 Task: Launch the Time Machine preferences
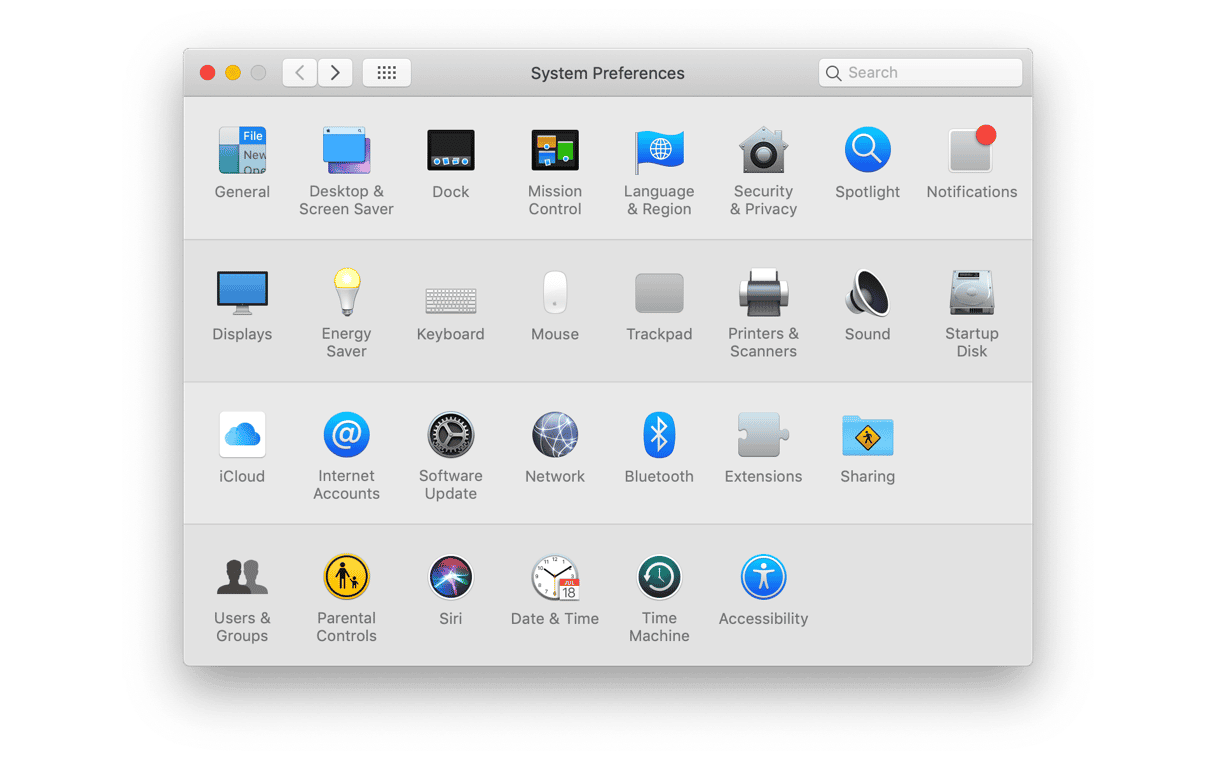(x=659, y=578)
